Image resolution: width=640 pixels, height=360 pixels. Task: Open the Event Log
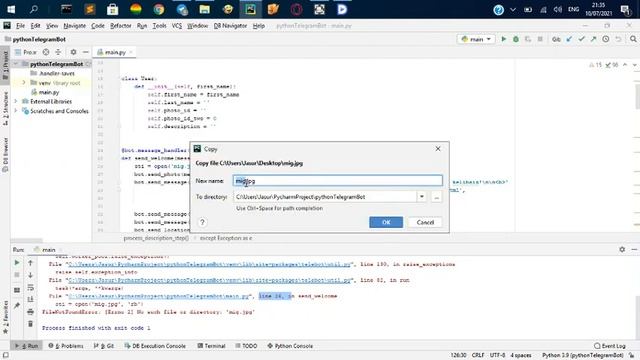pyautogui.click(x=610, y=346)
